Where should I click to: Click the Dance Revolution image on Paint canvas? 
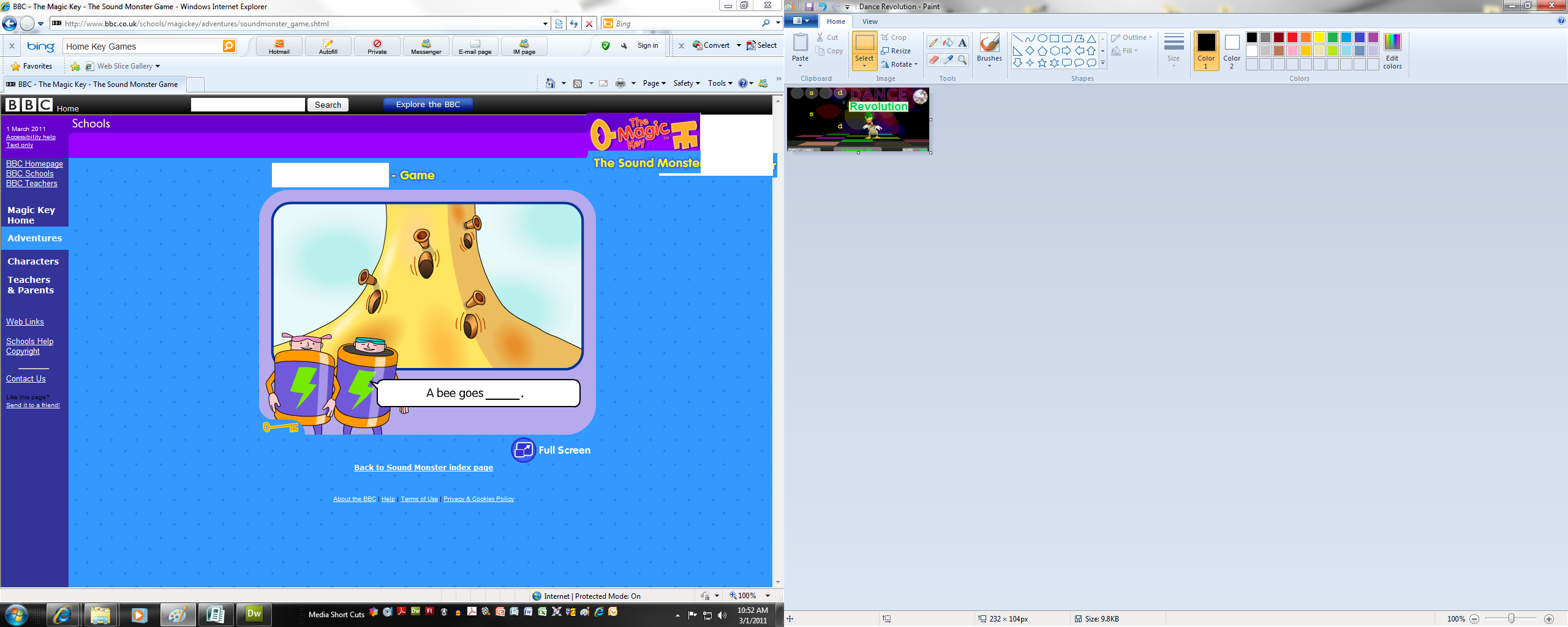coord(858,119)
